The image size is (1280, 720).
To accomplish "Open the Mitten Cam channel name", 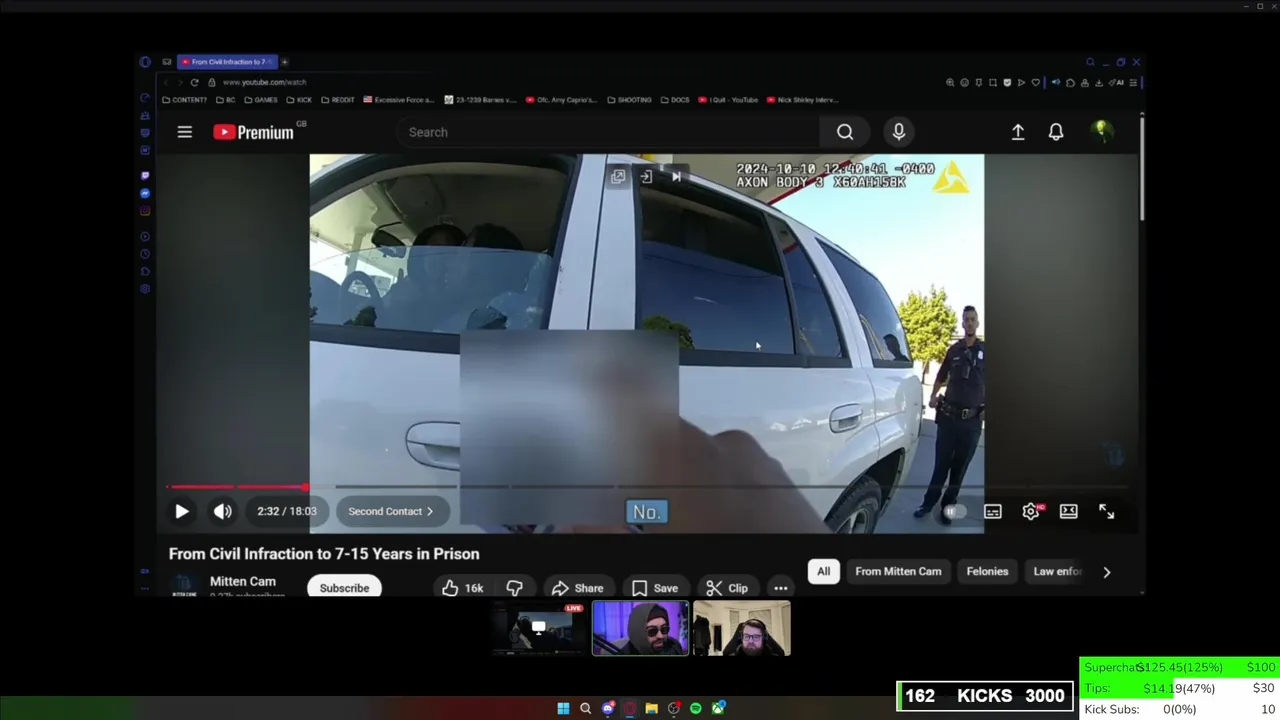I will [x=243, y=581].
